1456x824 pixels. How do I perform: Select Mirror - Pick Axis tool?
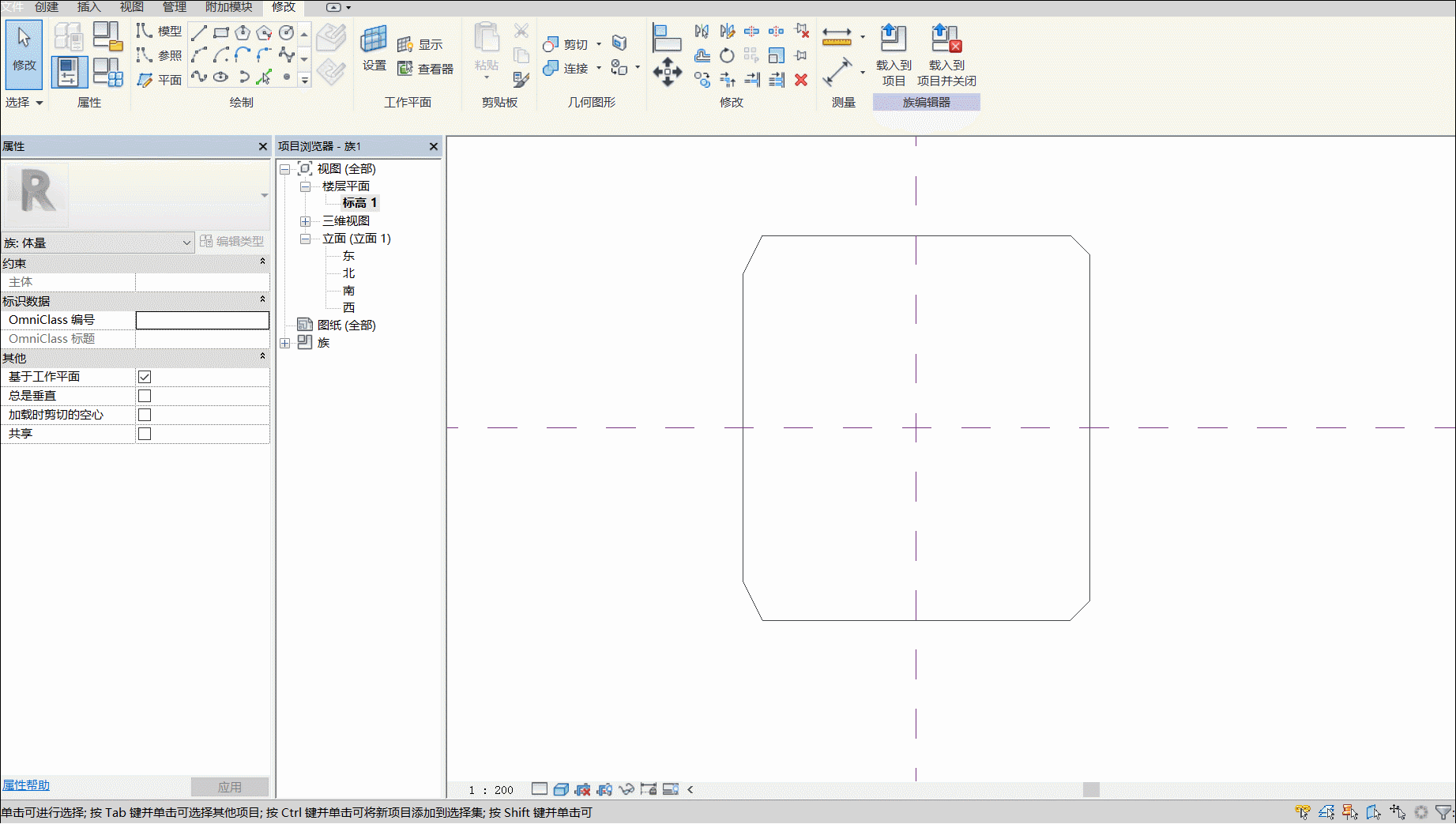point(702,32)
